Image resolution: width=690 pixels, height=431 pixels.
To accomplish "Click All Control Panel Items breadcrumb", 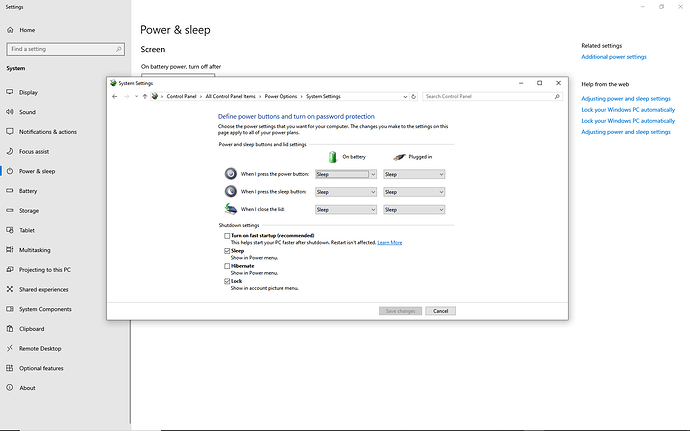I will click(x=230, y=96).
